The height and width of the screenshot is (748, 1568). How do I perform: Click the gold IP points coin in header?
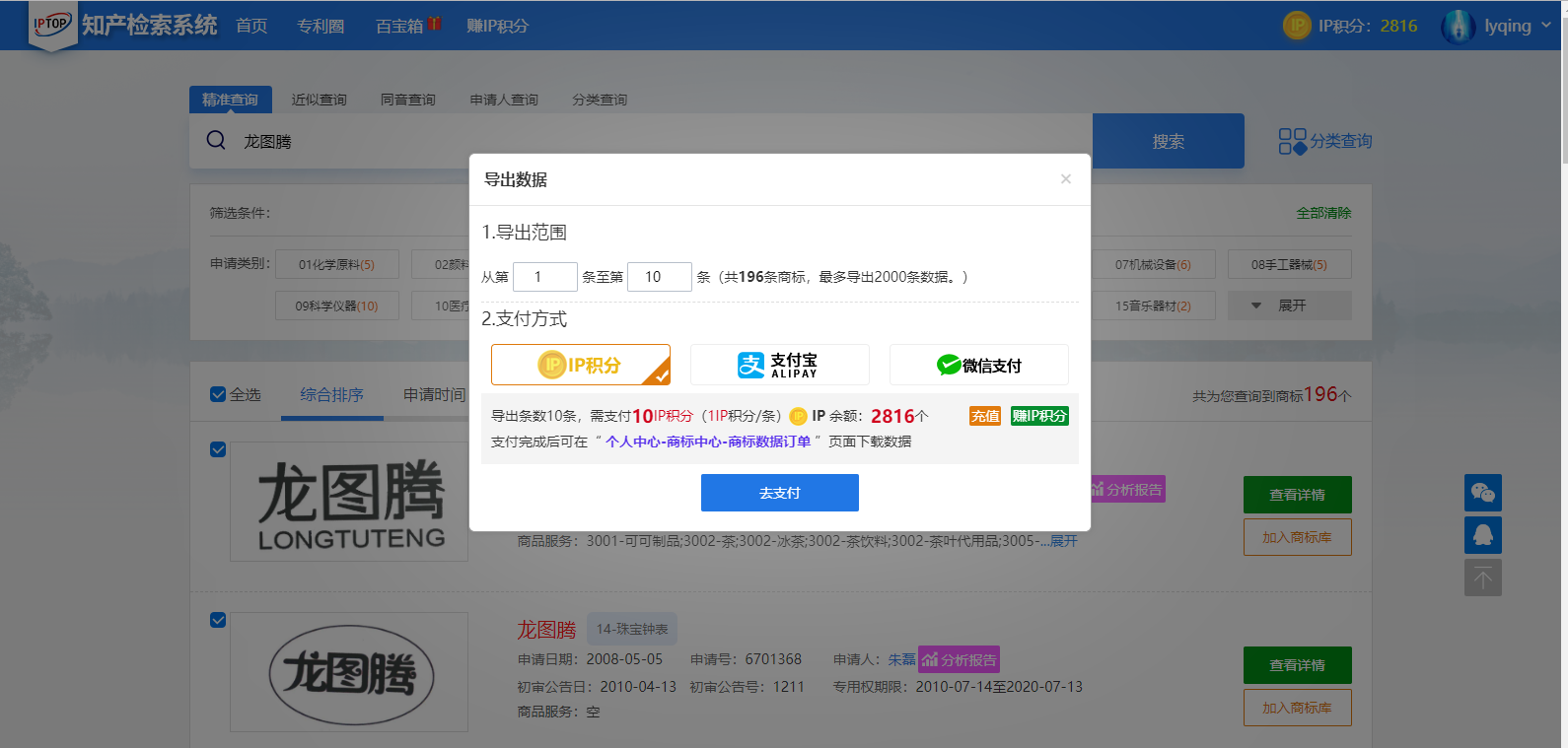1297,26
